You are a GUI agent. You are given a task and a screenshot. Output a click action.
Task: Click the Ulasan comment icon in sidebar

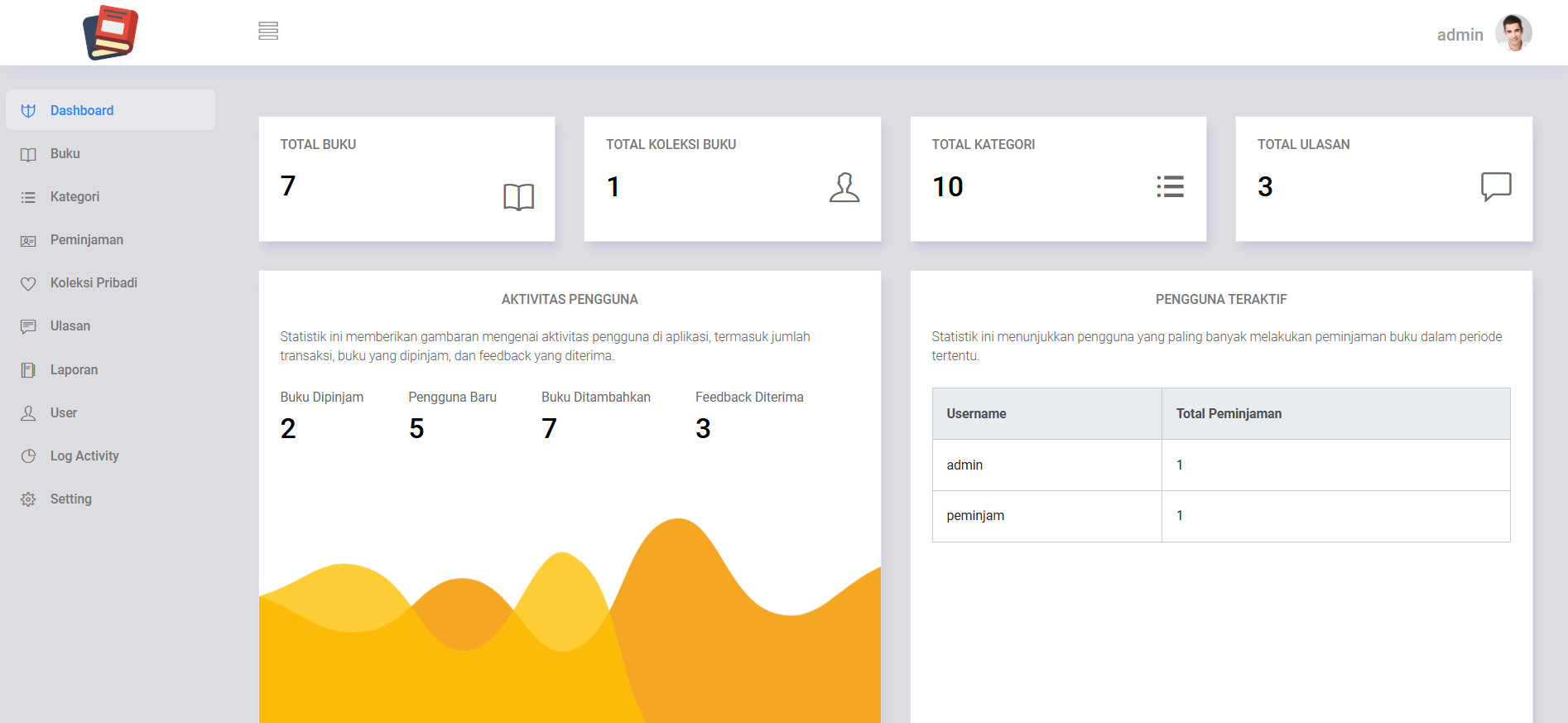click(x=28, y=327)
